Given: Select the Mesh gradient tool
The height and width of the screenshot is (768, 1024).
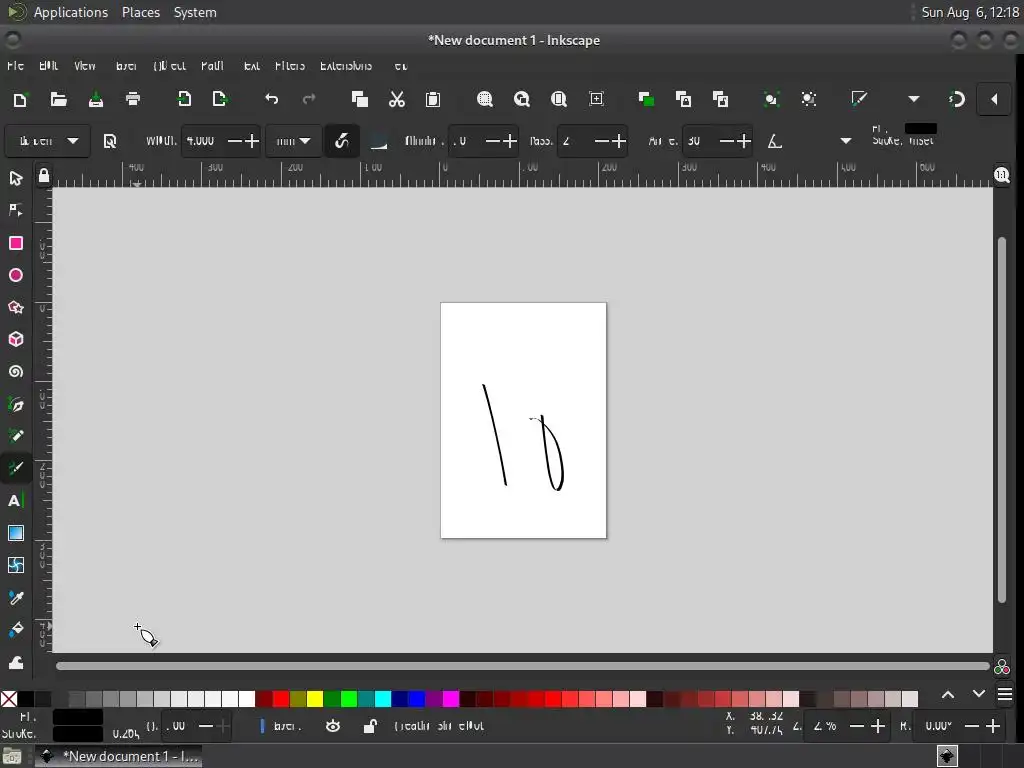Looking at the screenshot, I should click(16, 565).
